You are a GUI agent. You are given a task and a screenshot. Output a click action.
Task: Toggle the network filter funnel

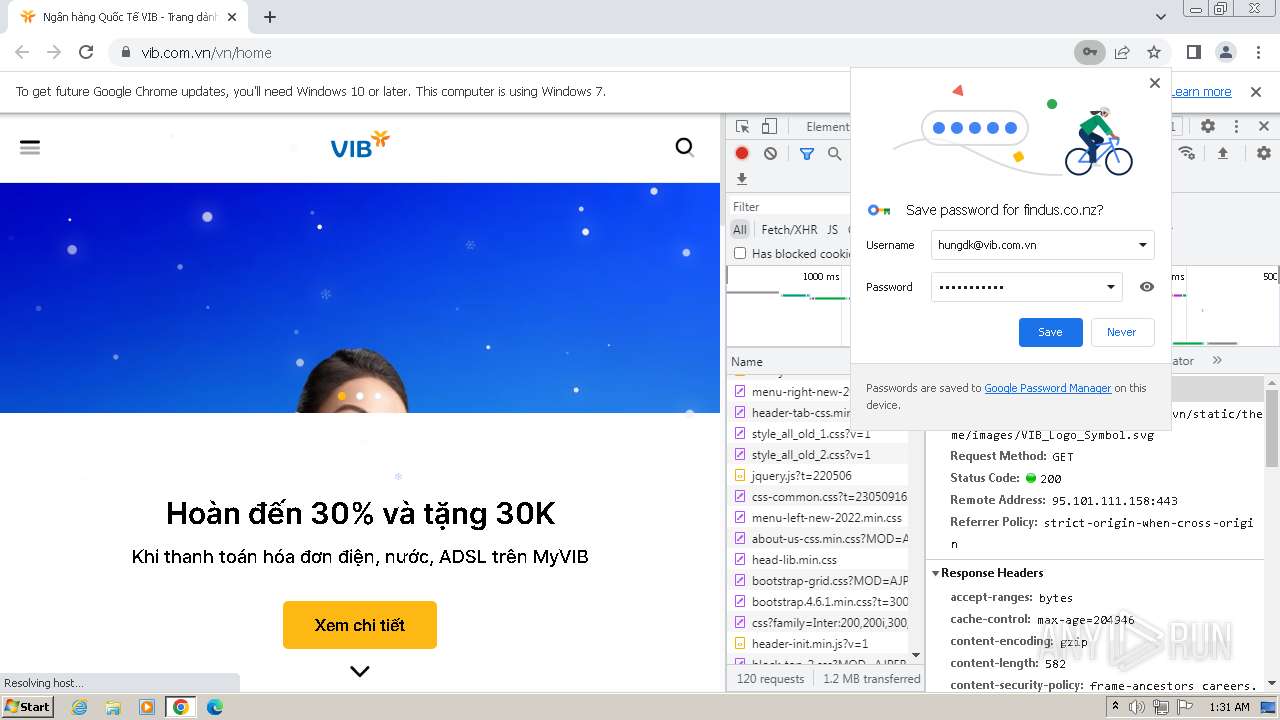click(807, 153)
